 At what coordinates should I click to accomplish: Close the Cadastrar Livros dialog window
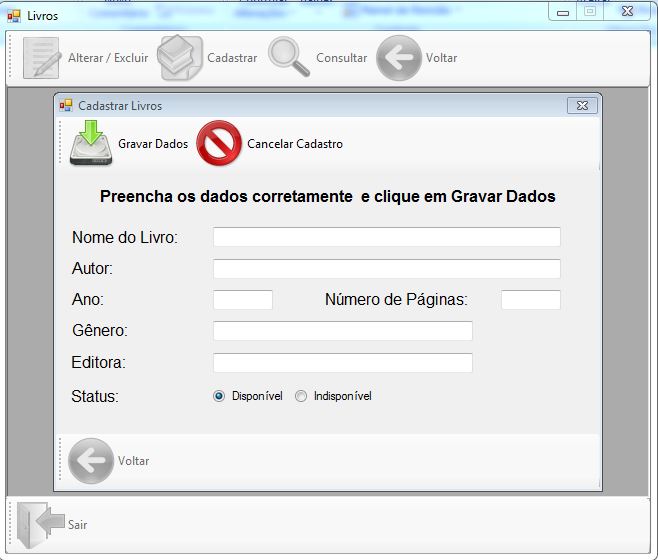tap(582, 105)
